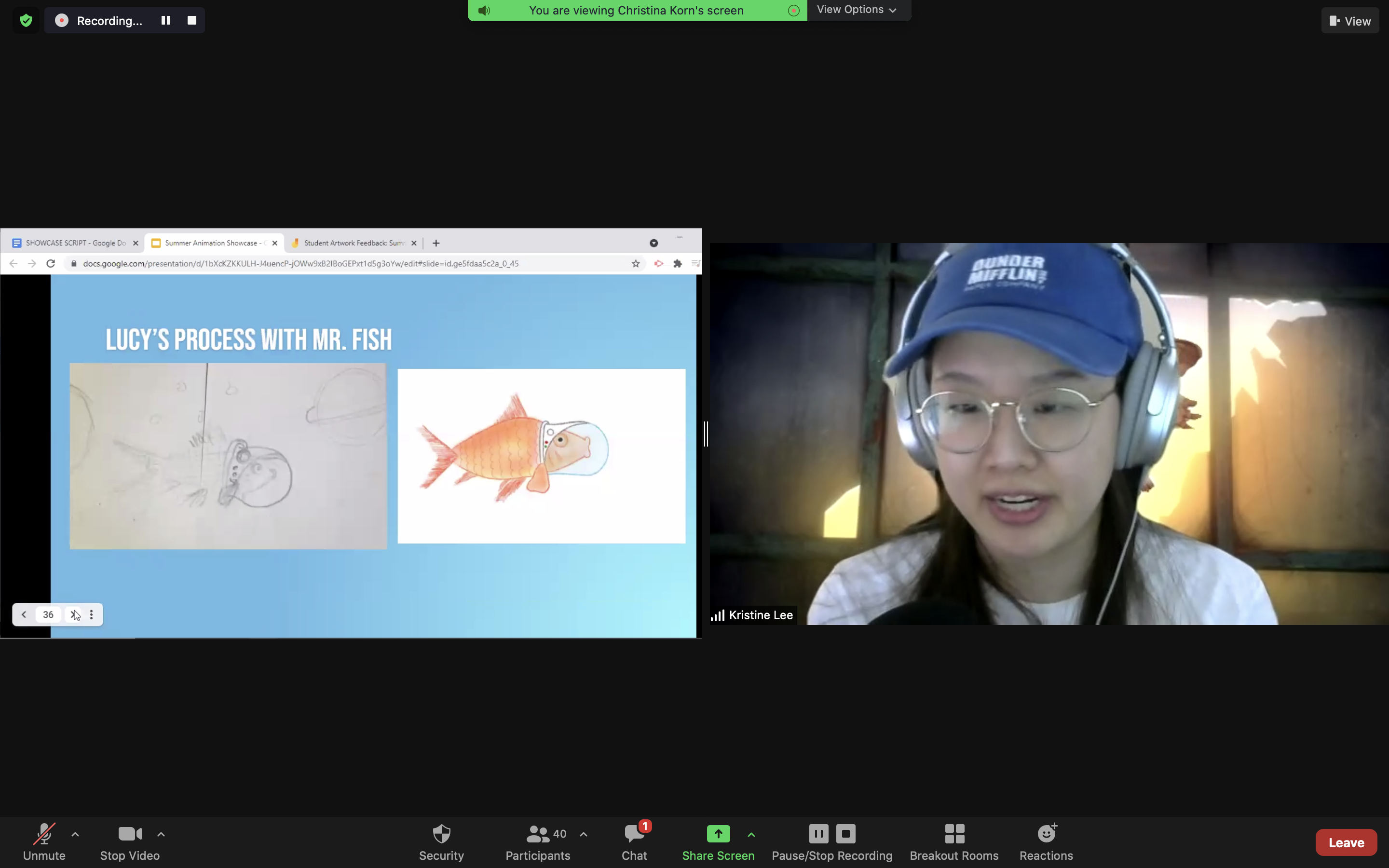Open the View Options dropdown
This screenshot has height=868, width=1389.
857,10
